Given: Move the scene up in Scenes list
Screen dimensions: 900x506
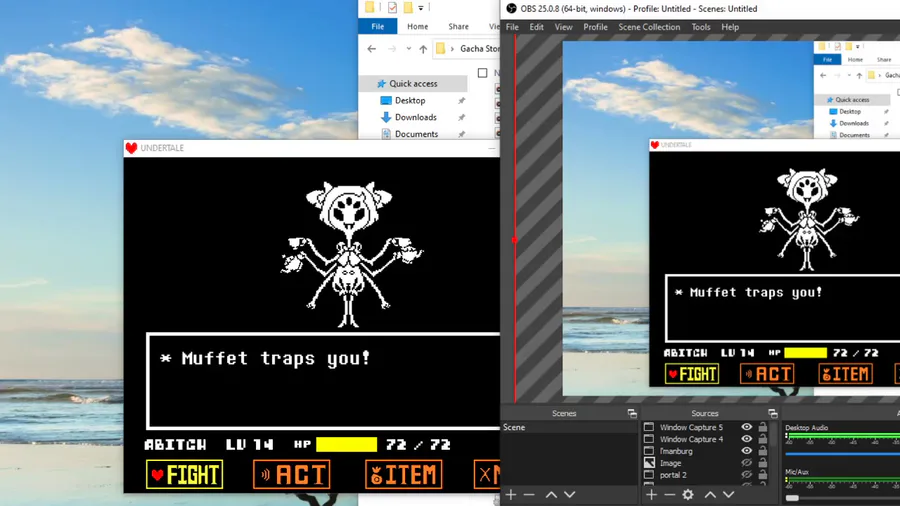Looking at the screenshot, I should (x=551, y=495).
